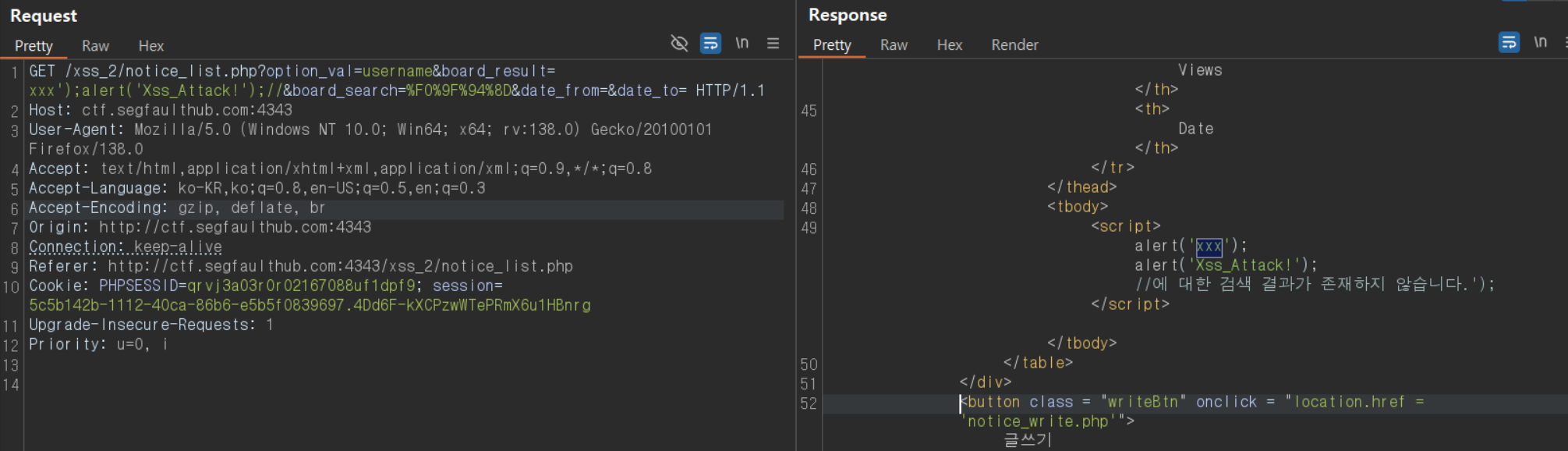The width and height of the screenshot is (1568, 451).
Task: Click the <tbody> opening tag in response
Action: [1078, 207]
